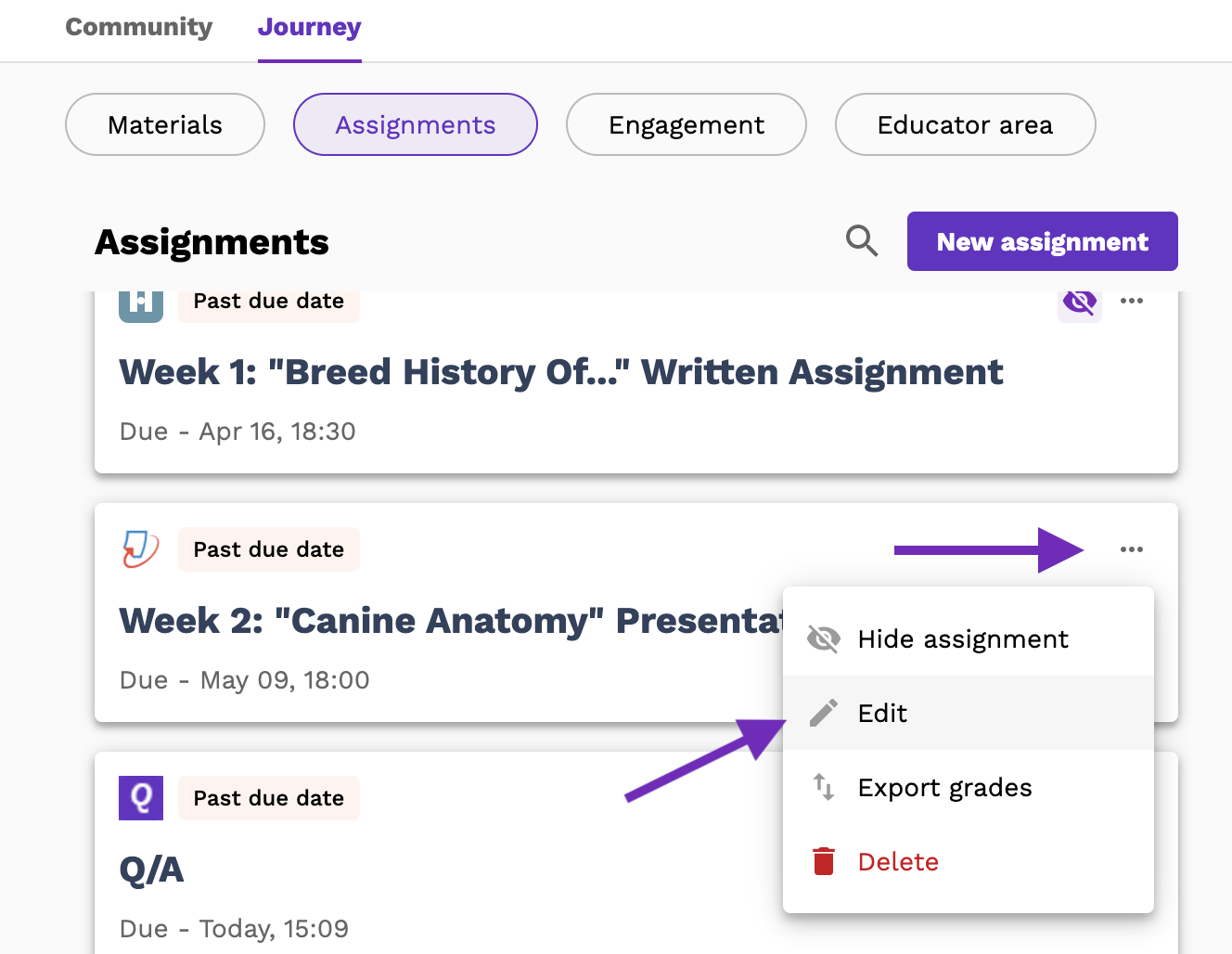The height and width of the screenshot is (954, 1232).
Task: Click the up-down arrows export icon
Action: coord(824,787)
